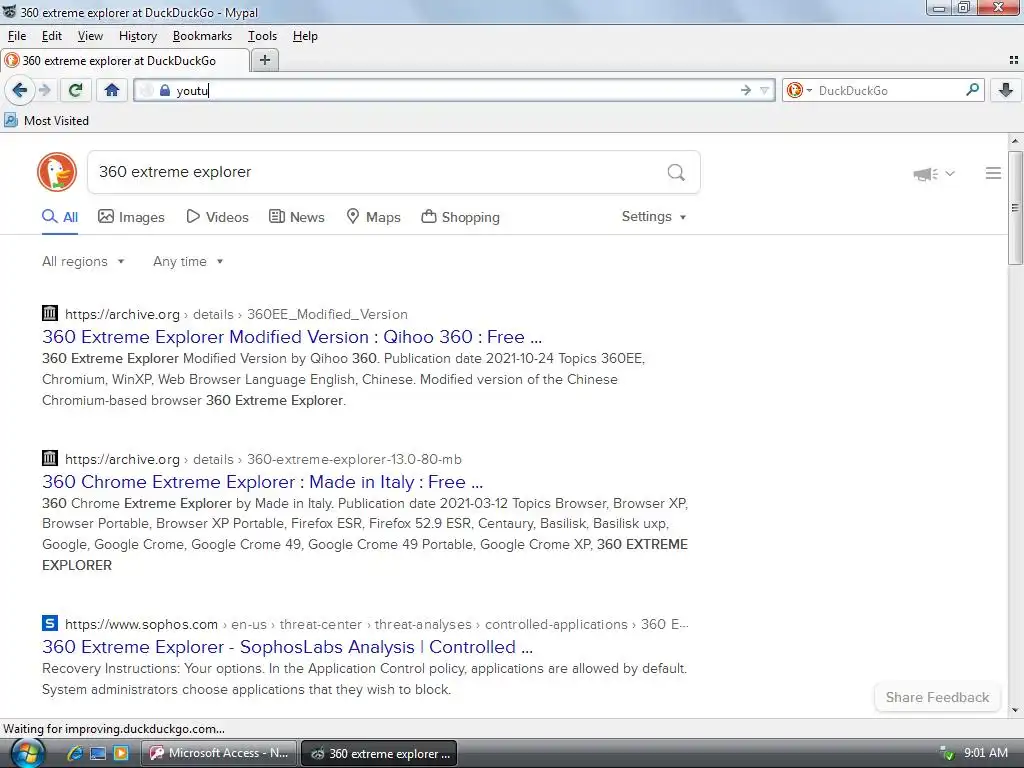This screenshot has width=1024, height=768.
Task: Open the Most Visited bookmarks folder
Action: (46, 120)
